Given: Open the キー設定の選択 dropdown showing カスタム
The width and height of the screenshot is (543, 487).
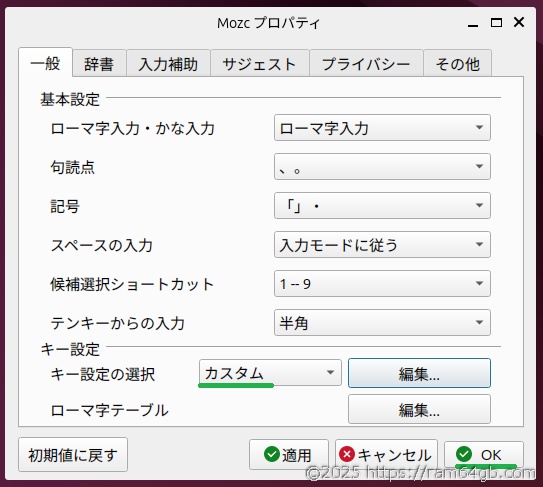Looking at the screenshot, I should (x=270, y=373).
